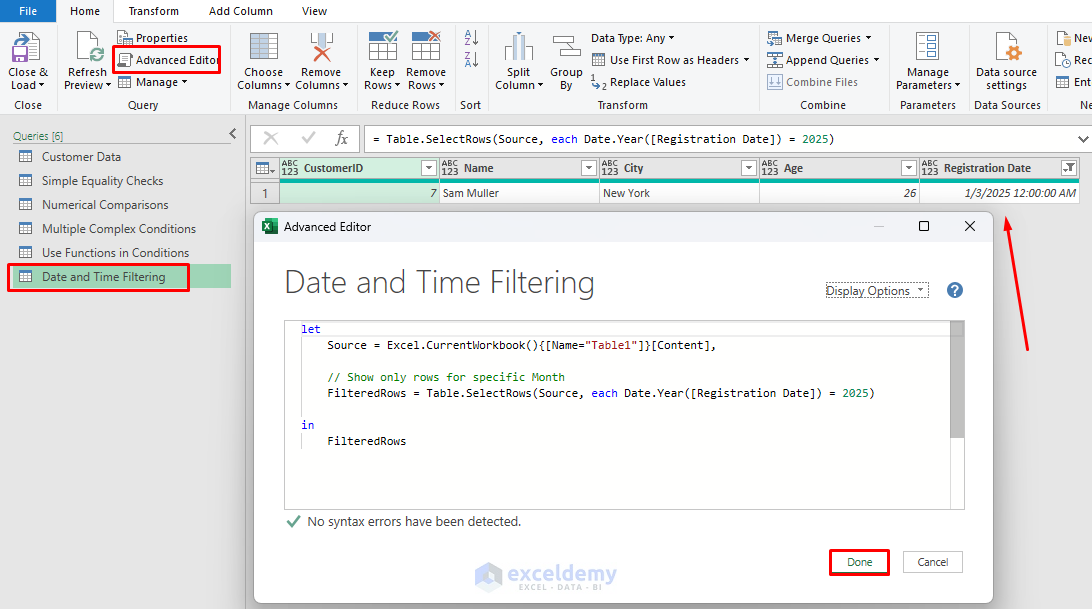
Task: Click the Close & Load icon
Action: point(26,47)
